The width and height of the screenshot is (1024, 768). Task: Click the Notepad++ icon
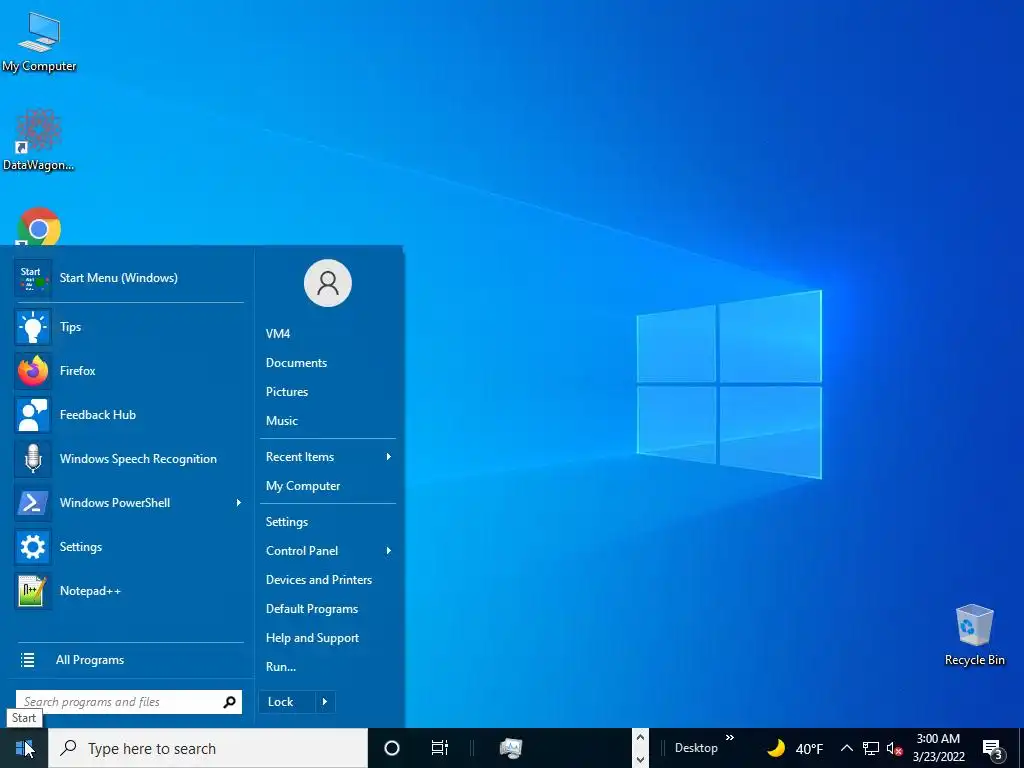tap(33, 591)
